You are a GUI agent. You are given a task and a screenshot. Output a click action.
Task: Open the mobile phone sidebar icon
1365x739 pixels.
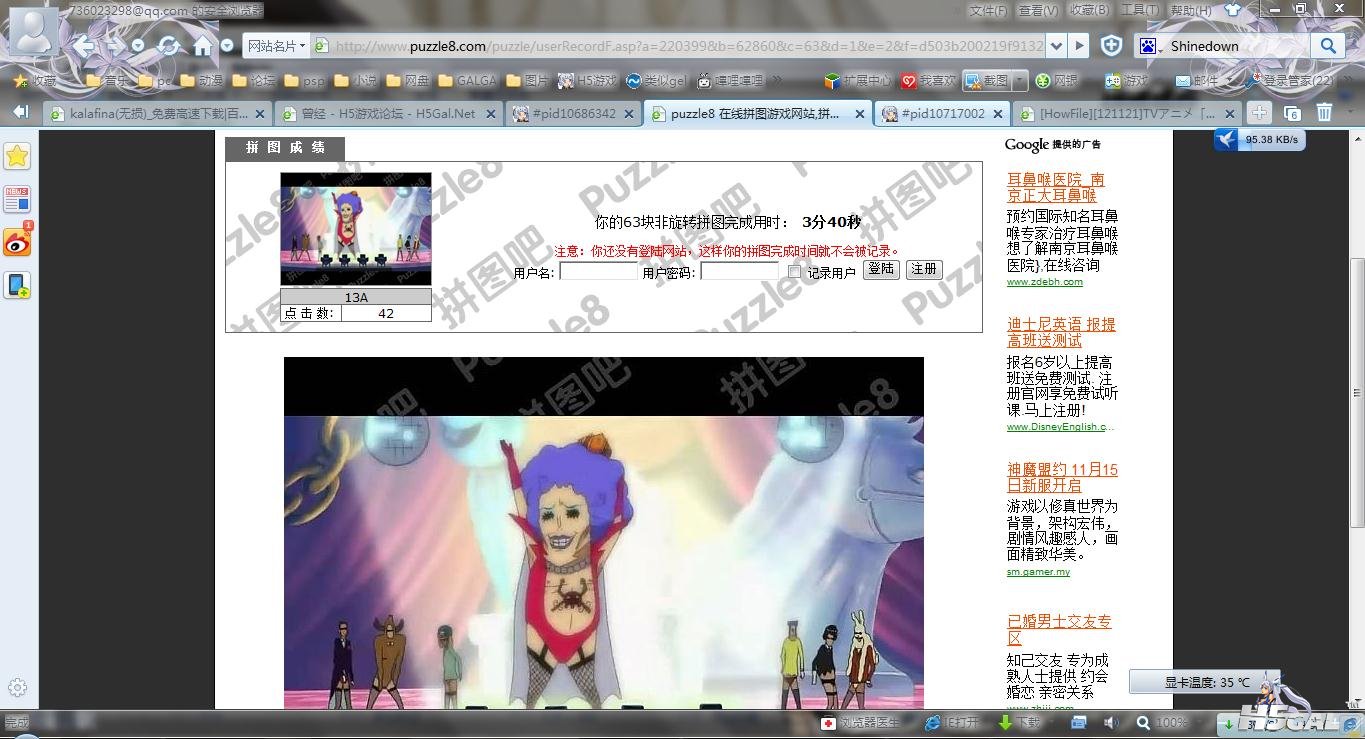(x=17, y=286)
